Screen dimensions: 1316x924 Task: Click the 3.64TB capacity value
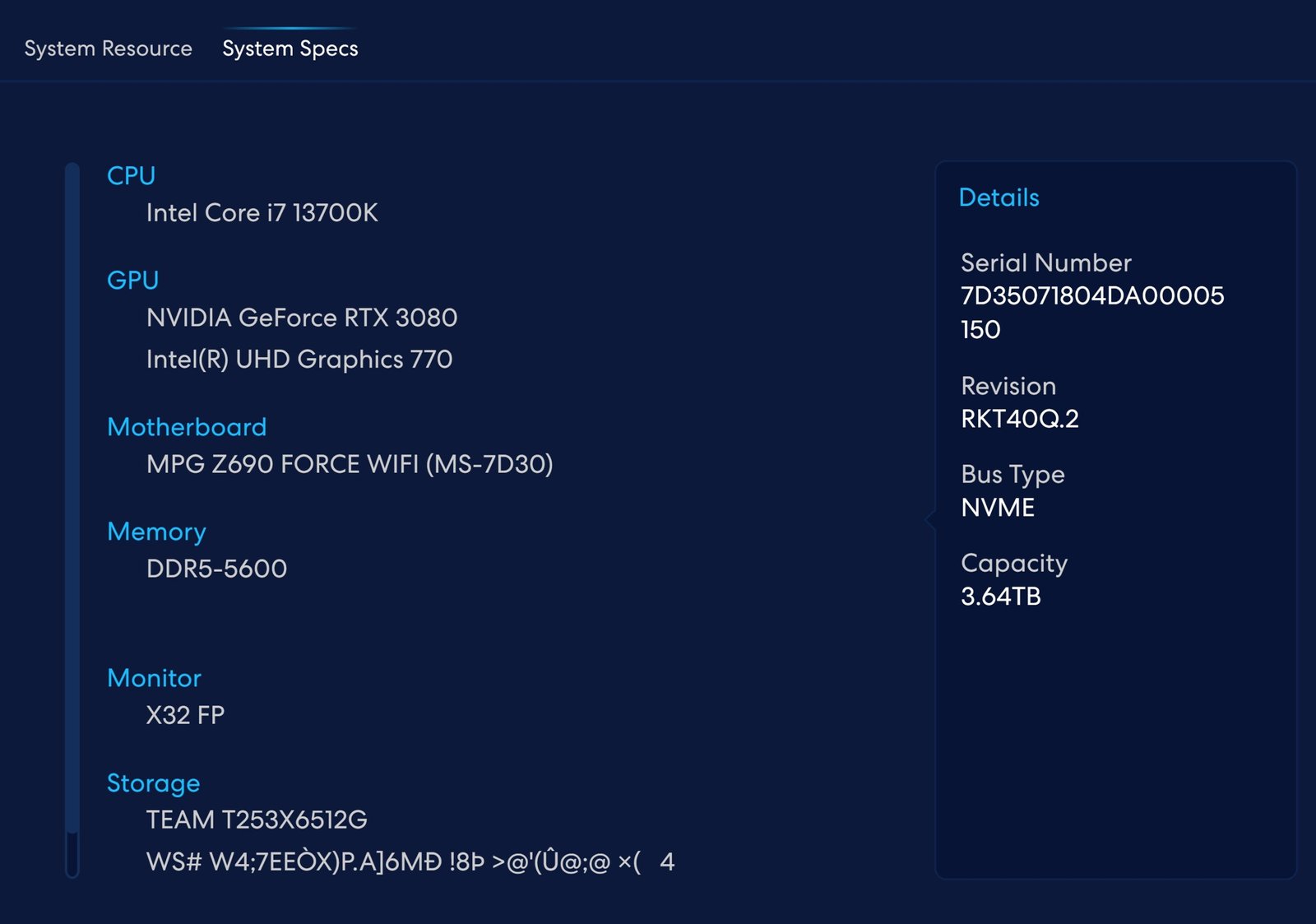pos(1000,597)
